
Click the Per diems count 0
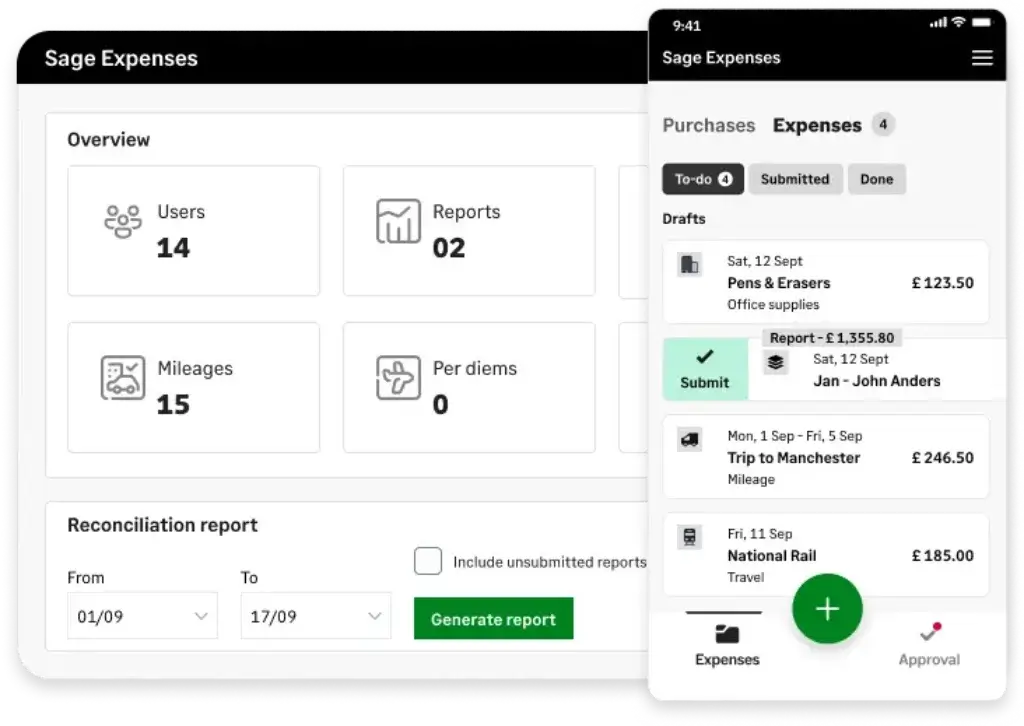[x=441, y=405]
